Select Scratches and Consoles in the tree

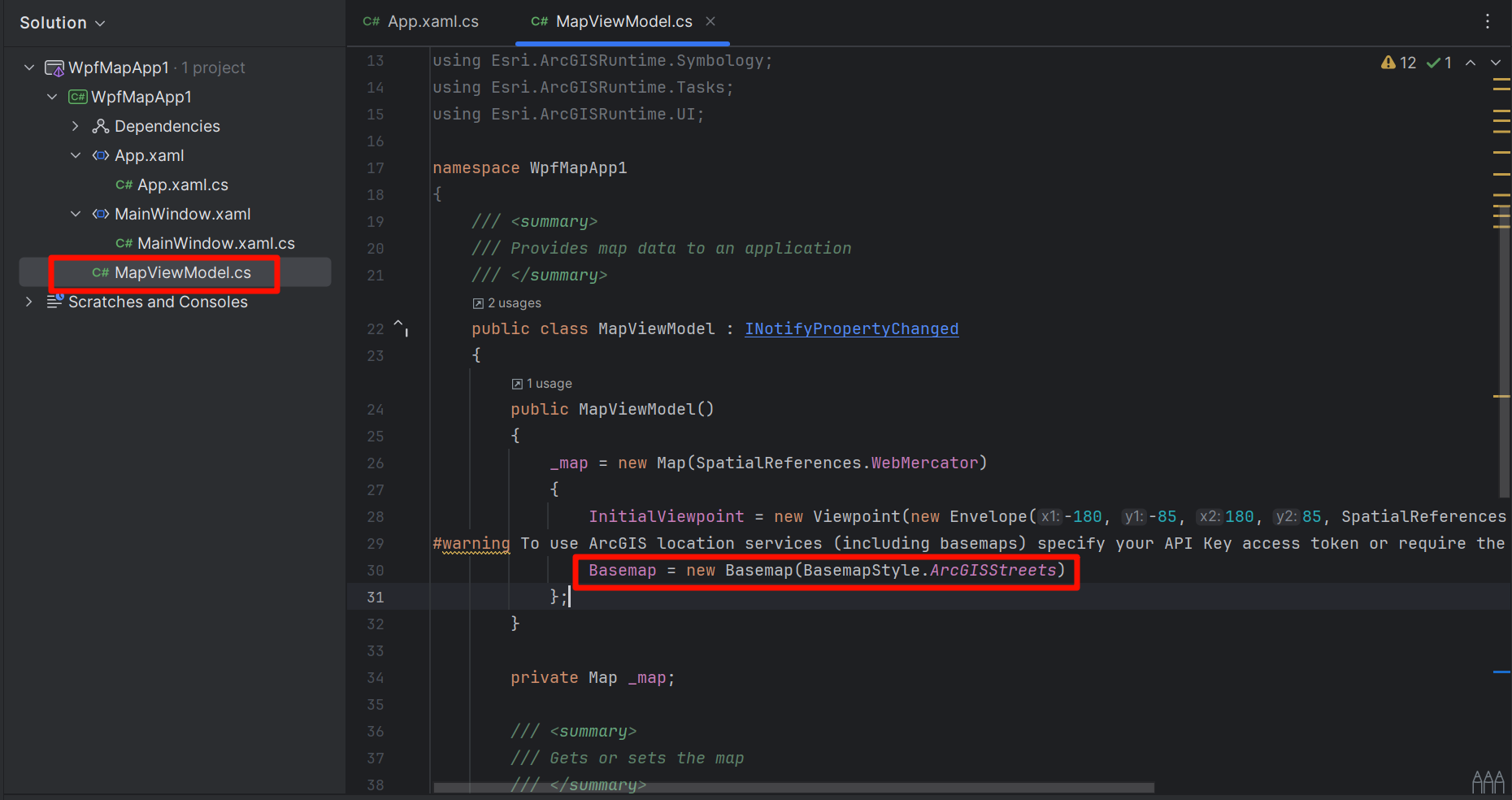pyautogui.click(x=158, y=302)
